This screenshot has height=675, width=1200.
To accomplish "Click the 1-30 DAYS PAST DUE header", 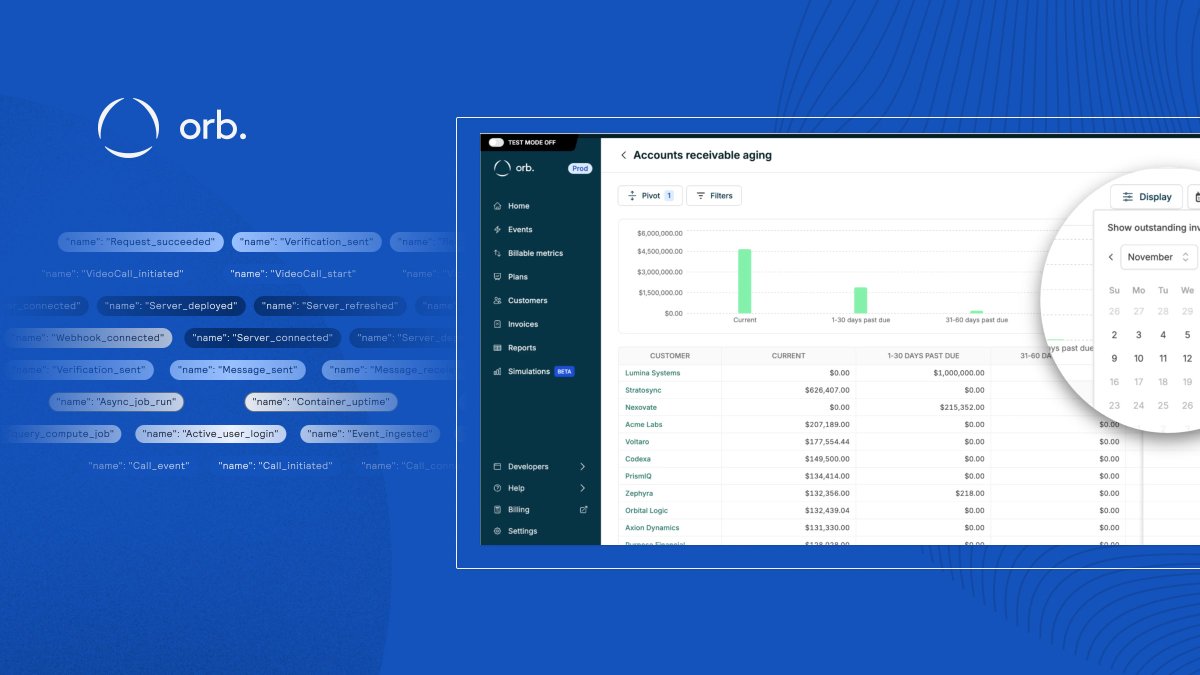I will click(923, 356).
